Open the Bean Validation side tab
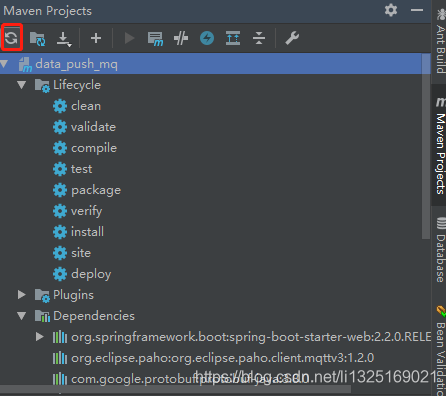Image resolution: width=446 pixels, height=396 pixels. coord(440,350)
